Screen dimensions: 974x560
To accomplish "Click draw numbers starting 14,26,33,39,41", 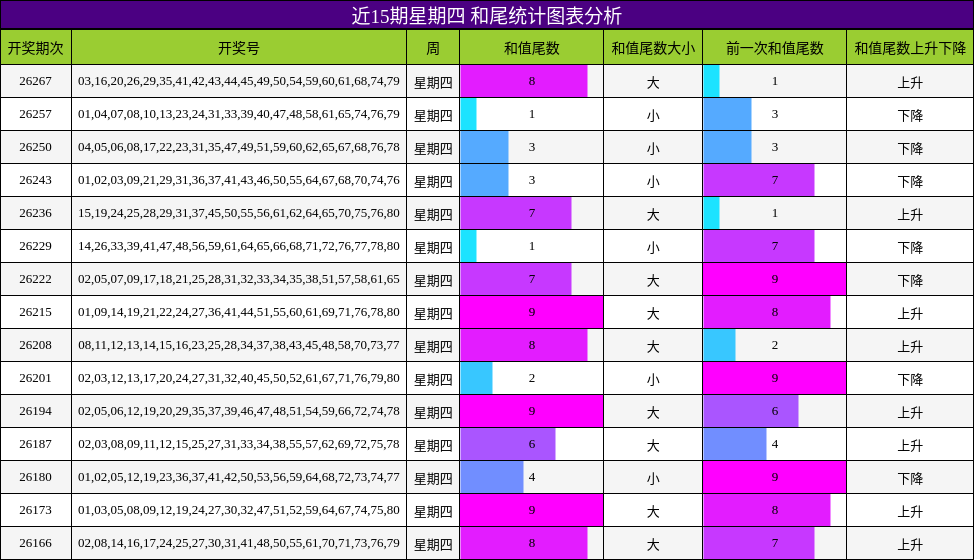I will (239, 246).
